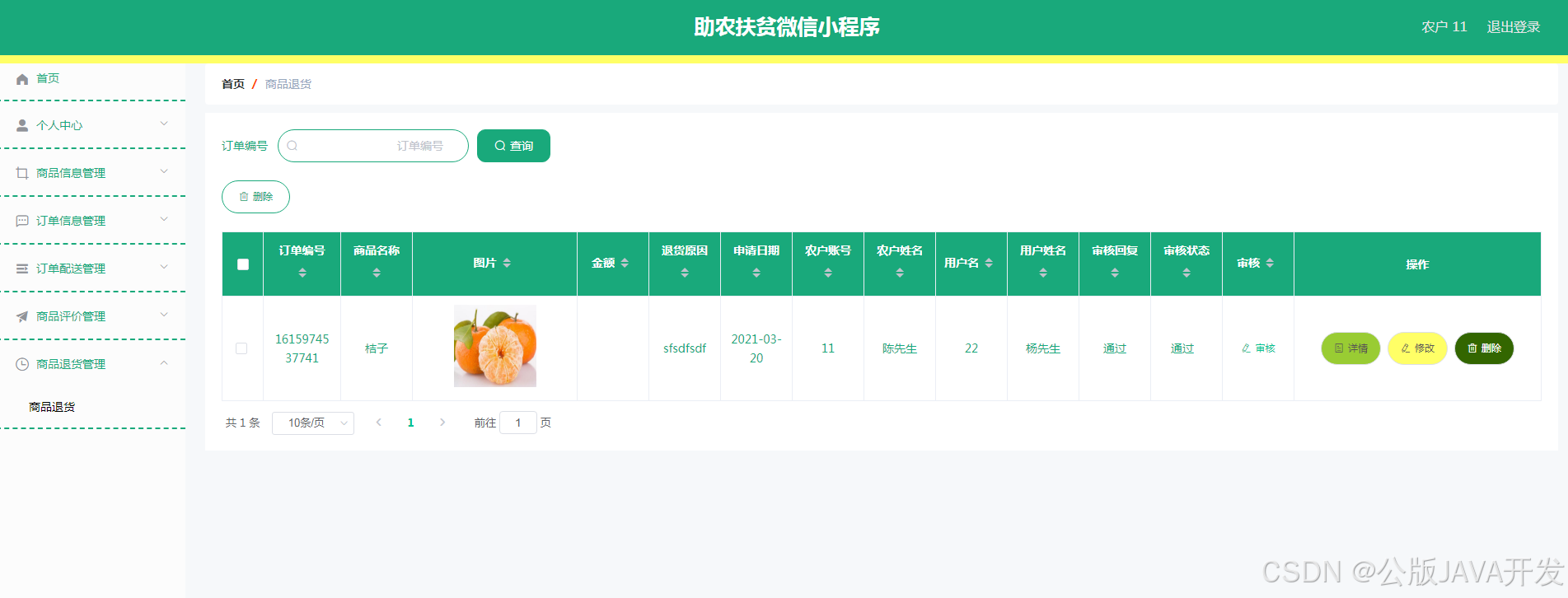Image resolution: width=1568 pixels, height=598 pixels.
Task: Open 商品信息管理 menu label
Action: (71, 173)
